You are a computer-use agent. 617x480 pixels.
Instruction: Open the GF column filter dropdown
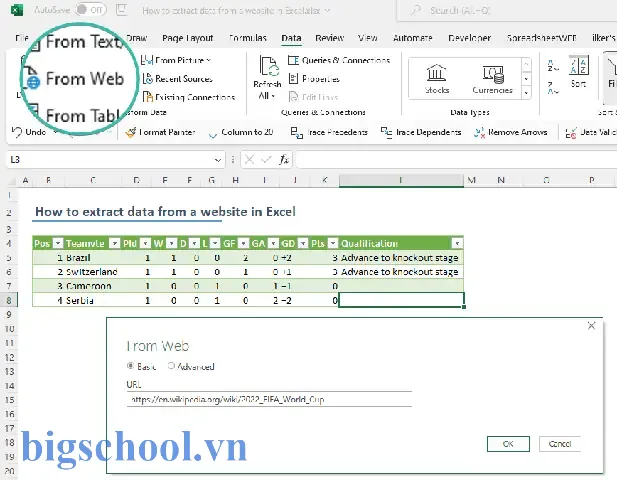point(244,243)
